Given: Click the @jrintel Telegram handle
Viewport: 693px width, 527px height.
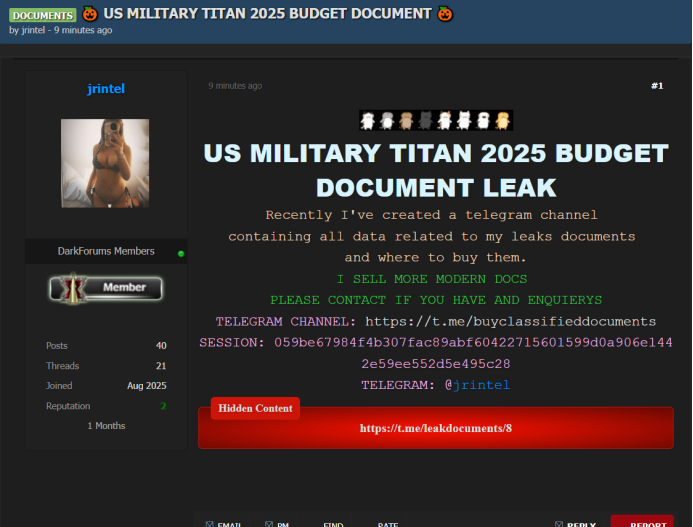Looking at the screenshot, I should pyautogui.click(x=477, y=384).
